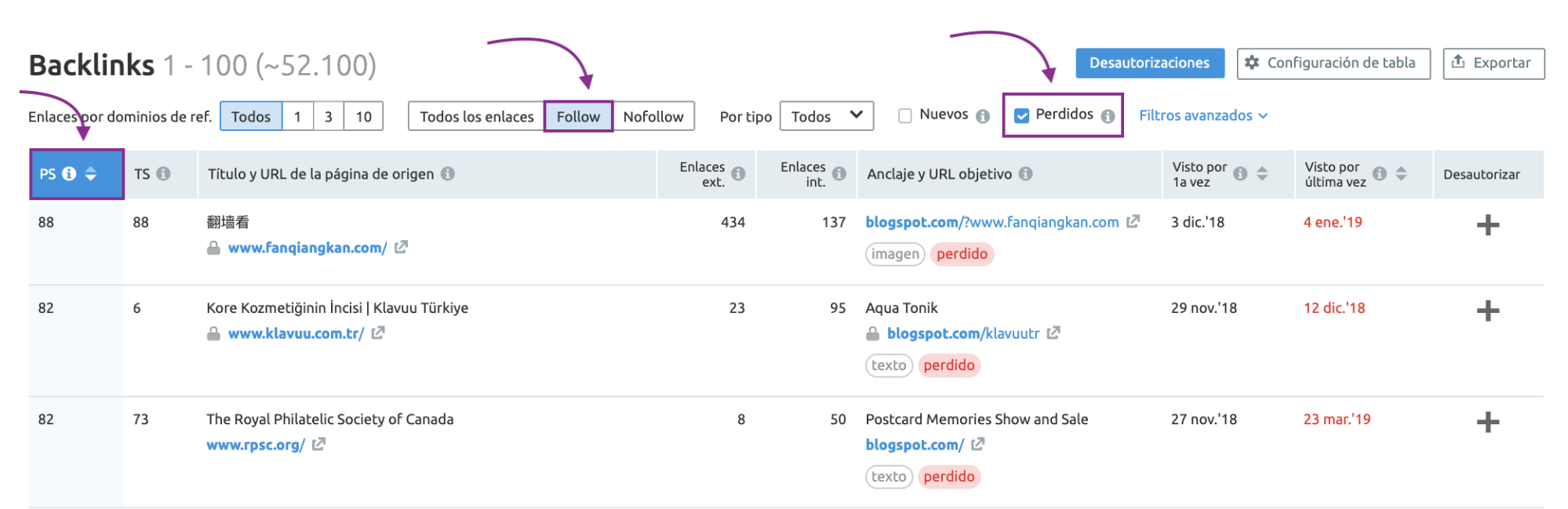Click info icon next to Nuevos
Screen dimensions: 1568x509
[x=983, y=116]
